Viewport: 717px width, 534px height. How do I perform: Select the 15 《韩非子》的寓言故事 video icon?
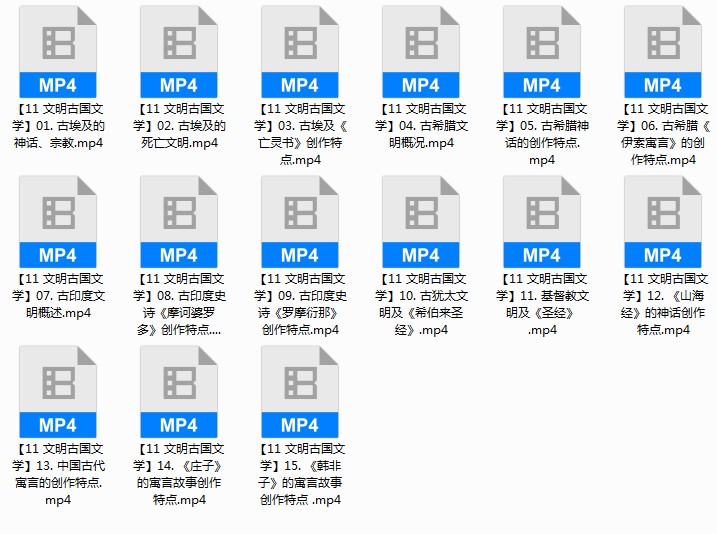click(x=300, y=392)
